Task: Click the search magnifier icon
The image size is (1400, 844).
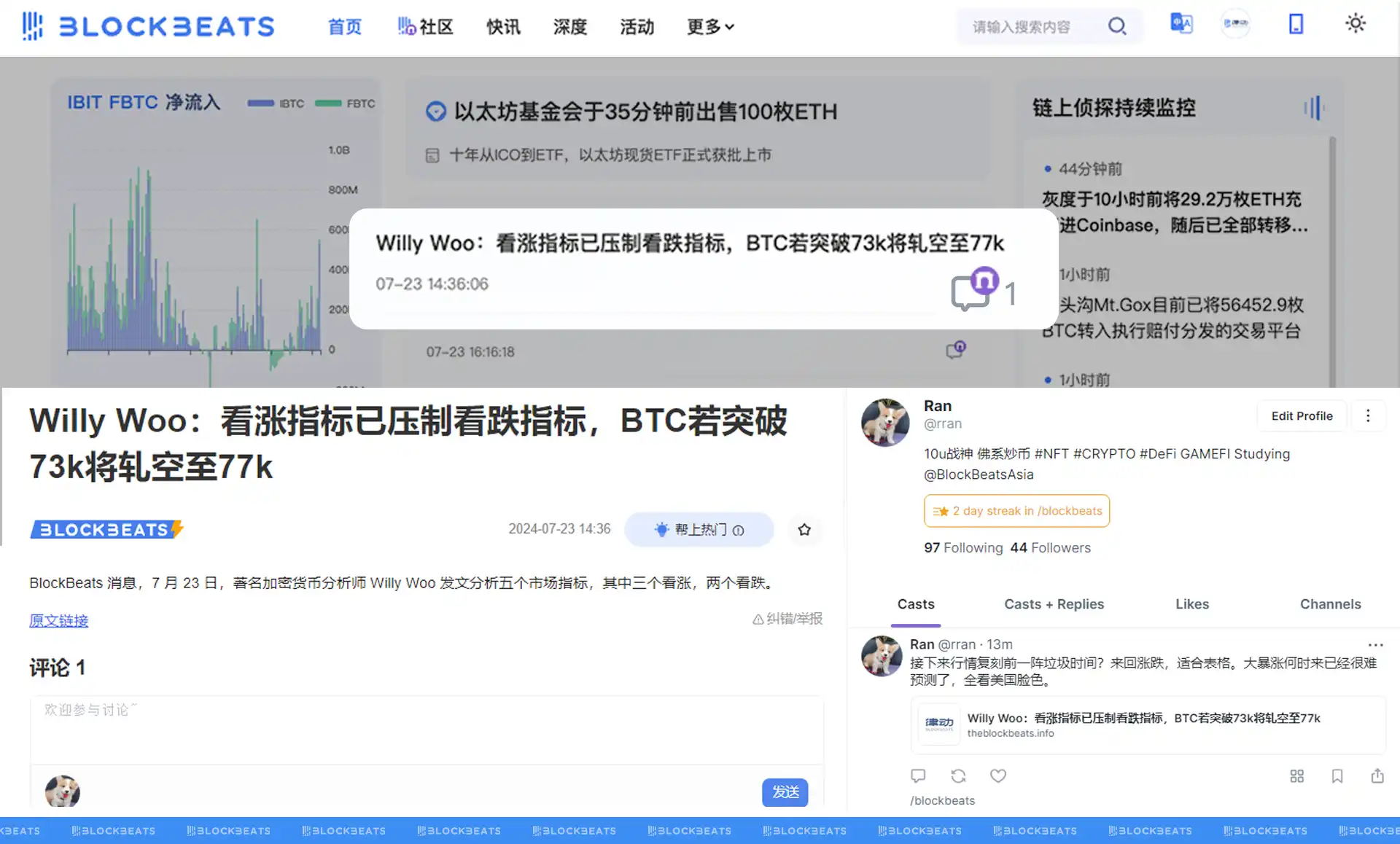Action: point(1116,26)
